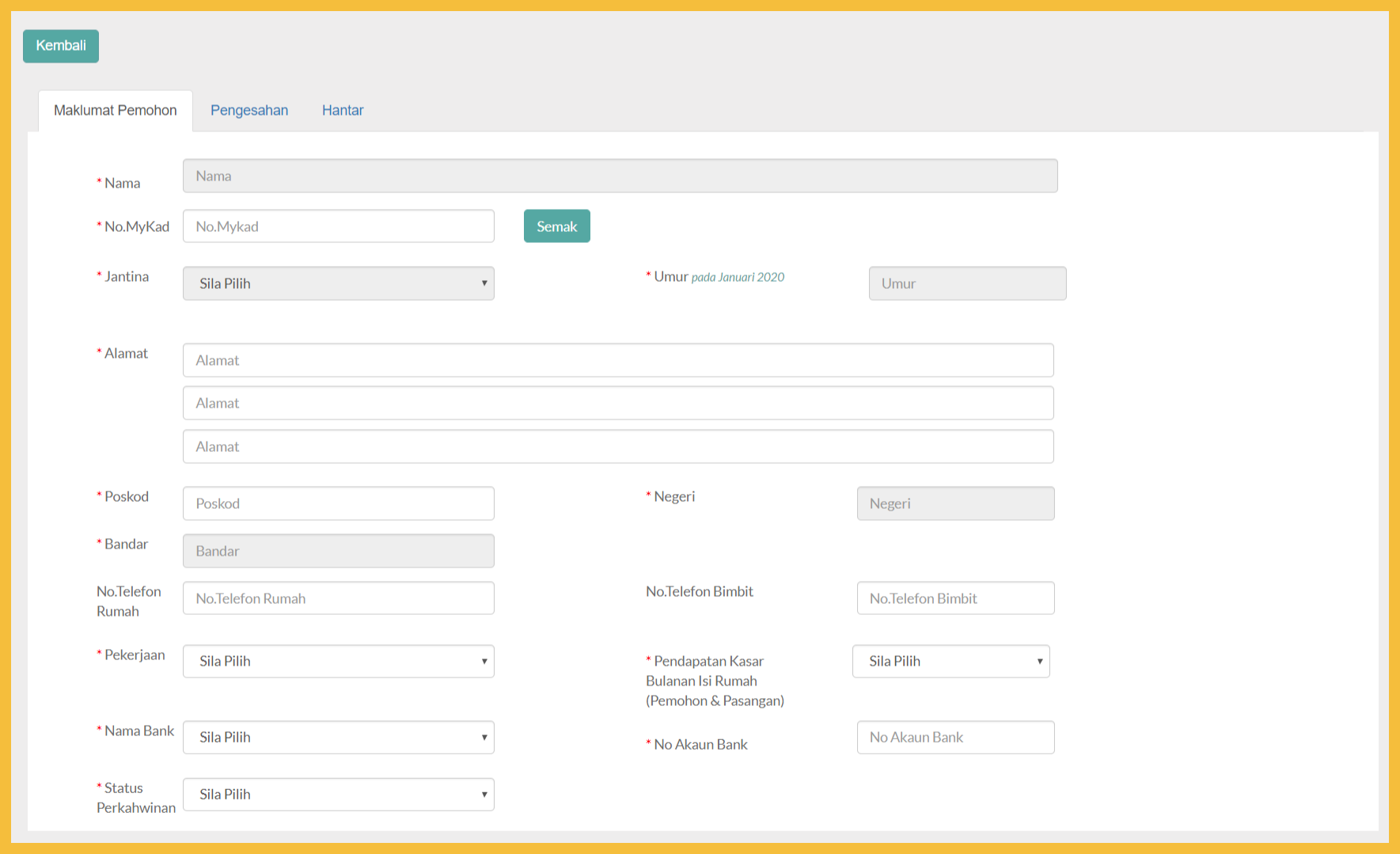This screenshot has width=1400, height=854.
Task: Click the Nama text field
Action: (x=620, y=176)
